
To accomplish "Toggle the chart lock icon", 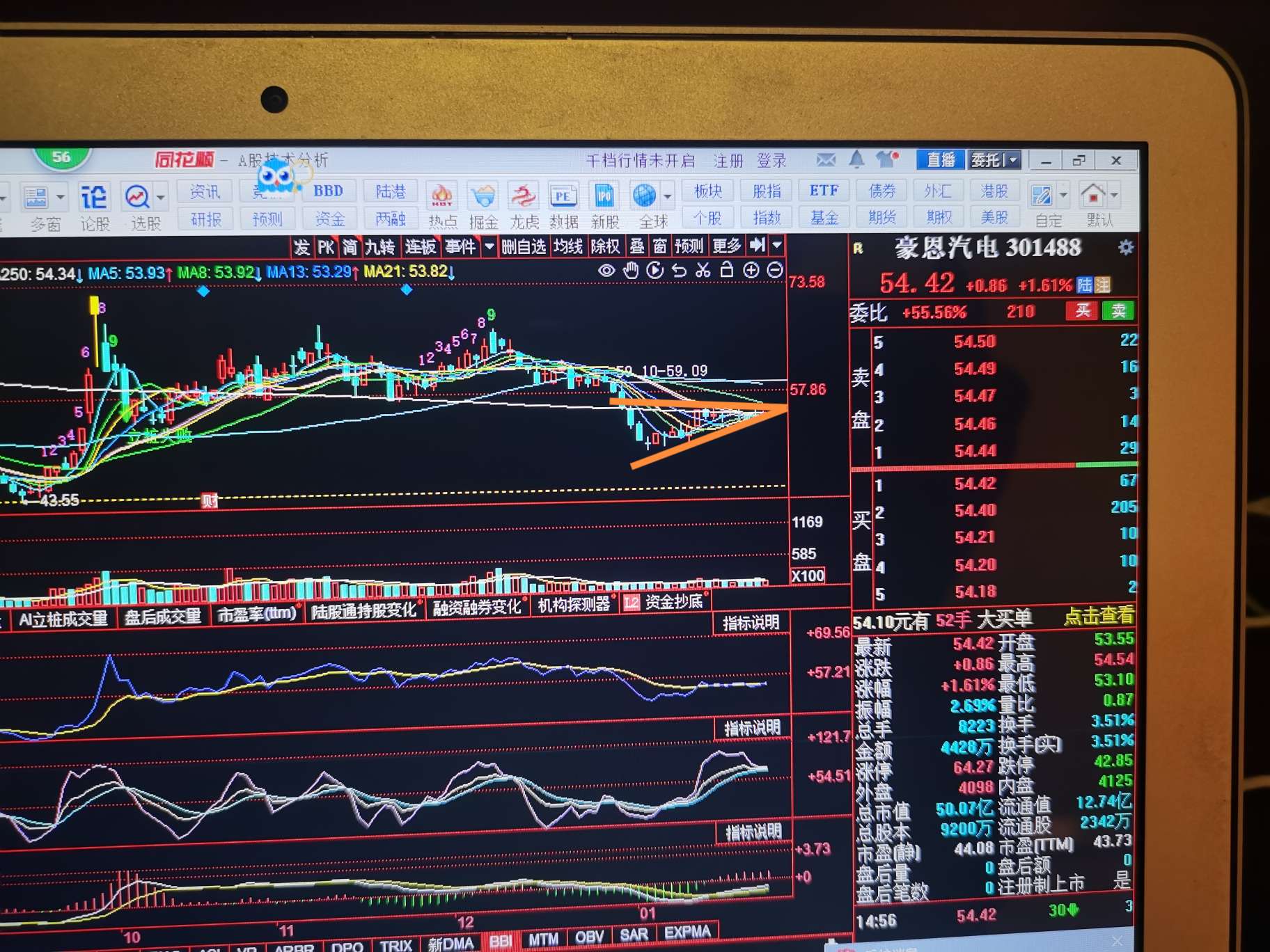I will coord(726,270).
